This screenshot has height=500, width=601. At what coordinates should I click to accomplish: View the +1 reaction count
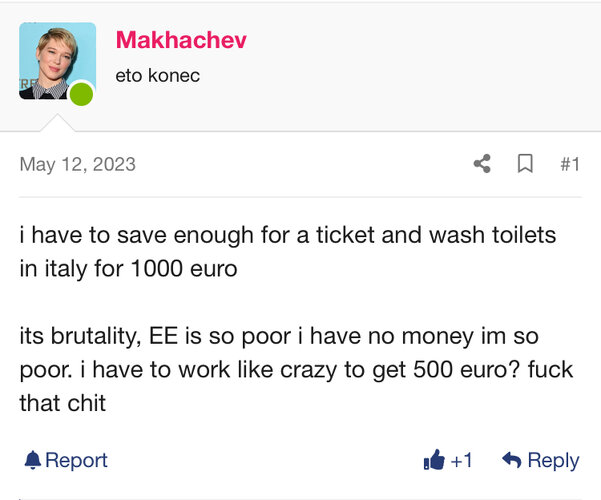461,460
